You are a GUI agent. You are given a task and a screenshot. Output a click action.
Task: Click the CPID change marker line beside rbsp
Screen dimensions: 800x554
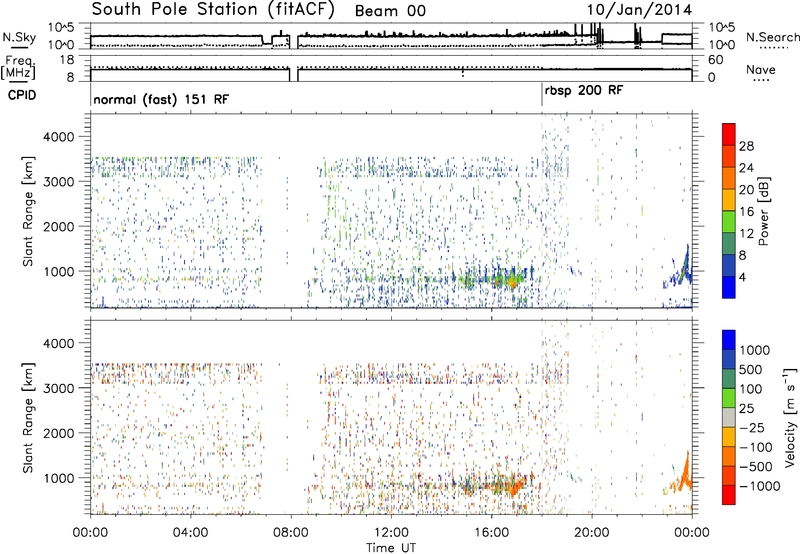(x=542, y=95)
